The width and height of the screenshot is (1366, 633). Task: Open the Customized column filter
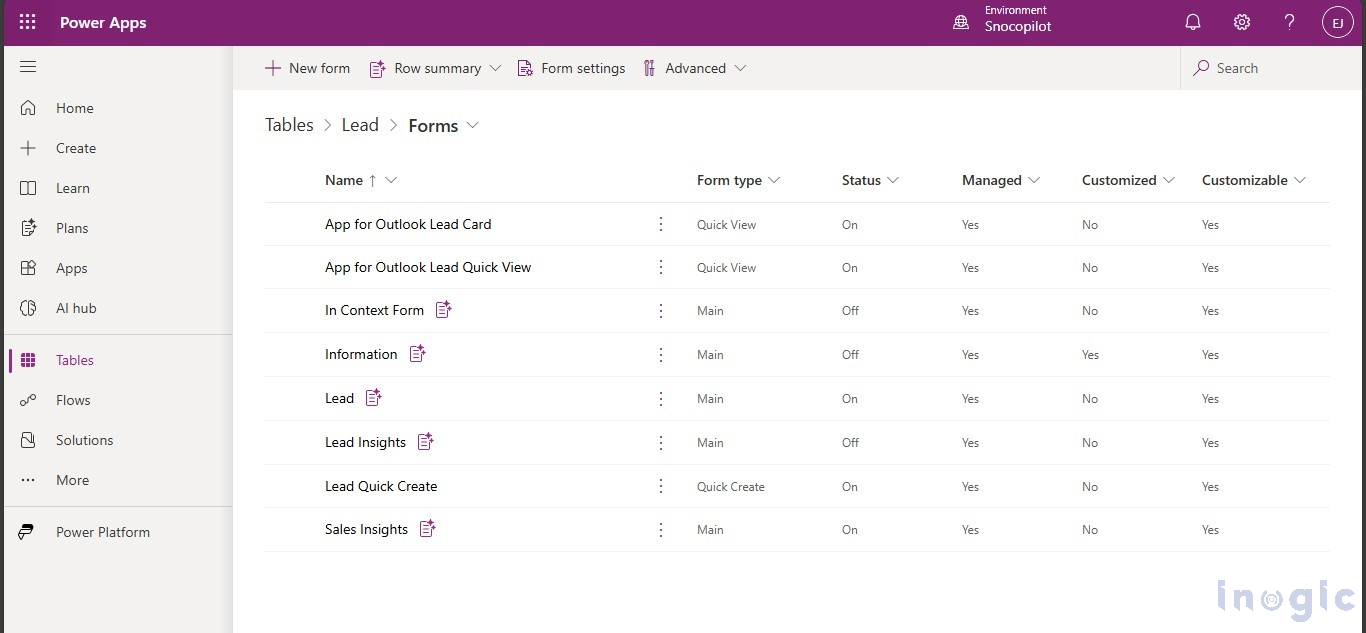1169,180
